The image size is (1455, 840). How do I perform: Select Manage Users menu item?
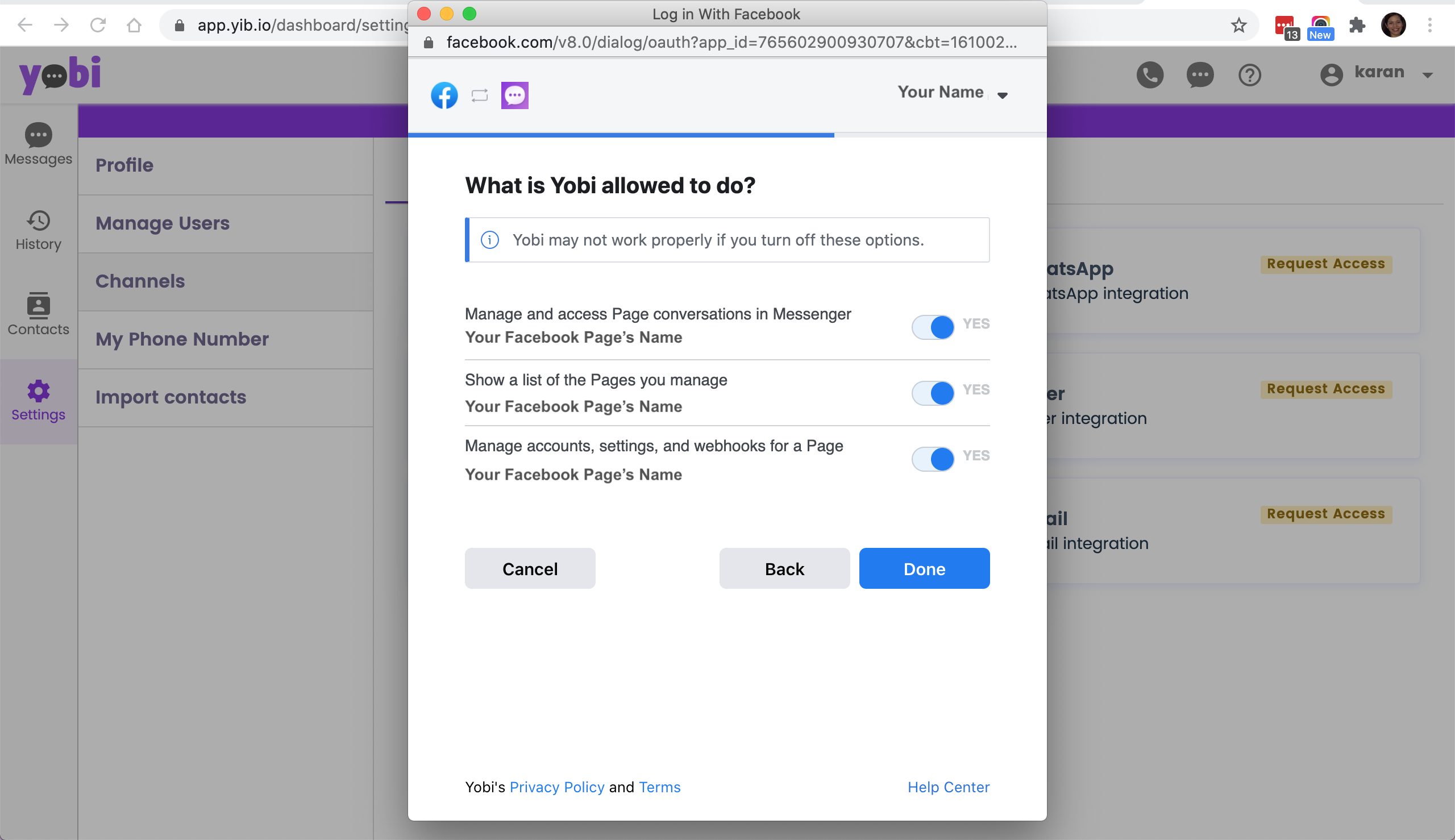click(226, 223)
